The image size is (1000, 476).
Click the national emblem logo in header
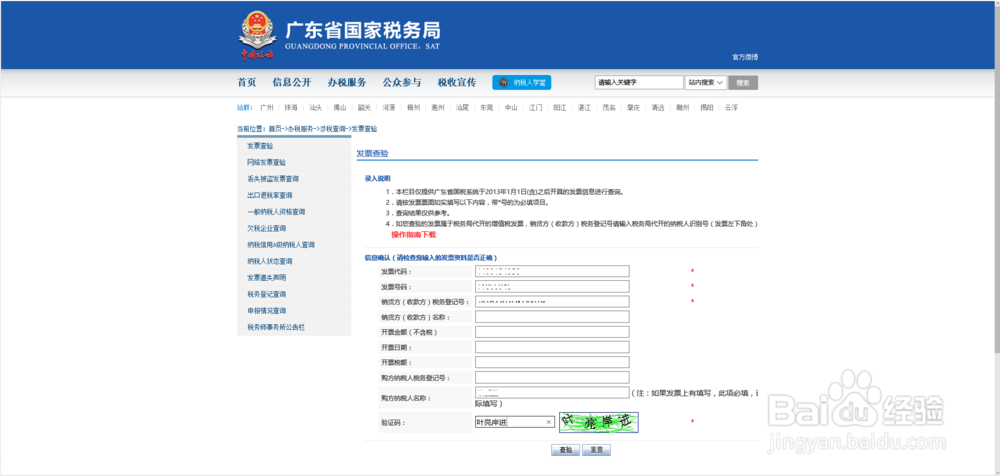point(258,36)
